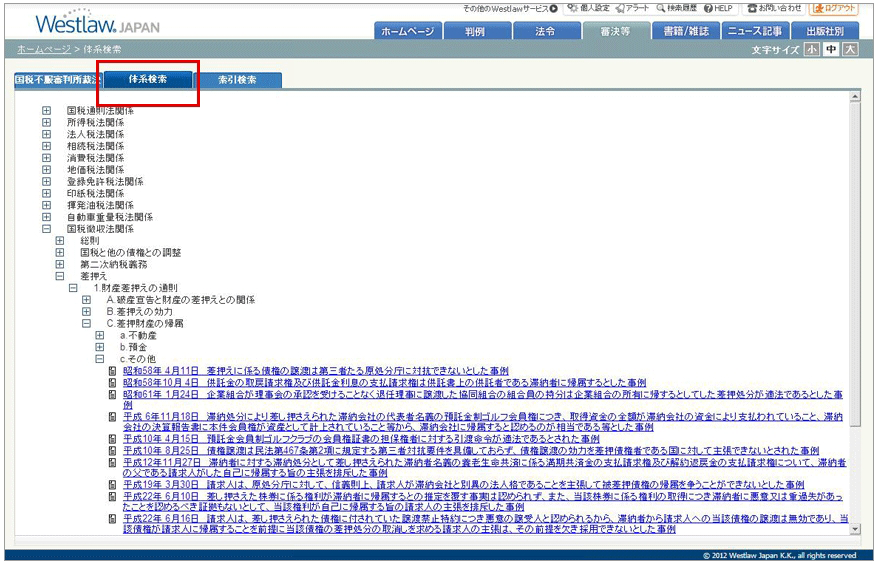Click ホームページ breadcrumb link
Screen dimensions: 876x562
(x=44, y=49)
